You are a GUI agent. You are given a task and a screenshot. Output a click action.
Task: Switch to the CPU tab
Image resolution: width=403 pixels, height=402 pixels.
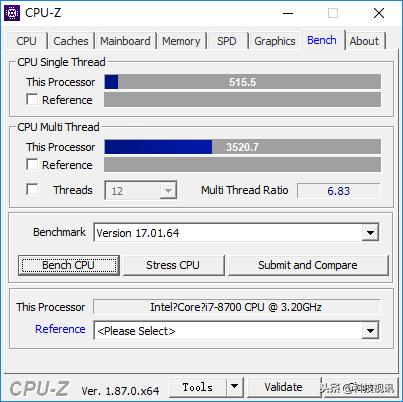tap(26, 41)
